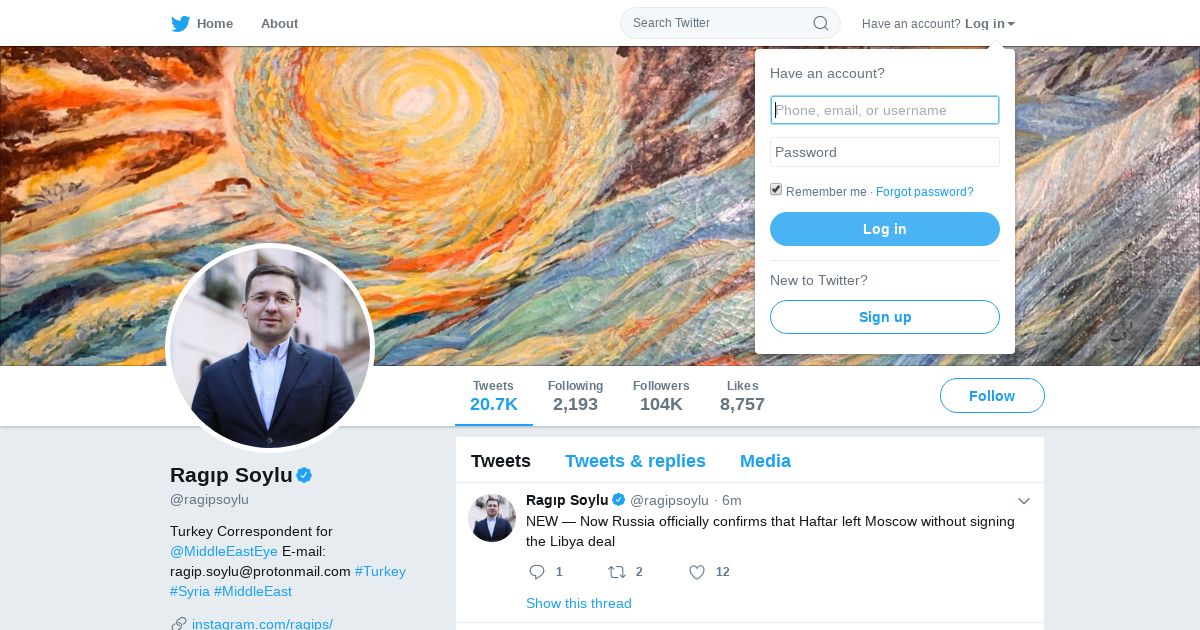This screenshot has height=630, width=1200.
Task: Click the search magnifier icon
Action: click(821, 23)
